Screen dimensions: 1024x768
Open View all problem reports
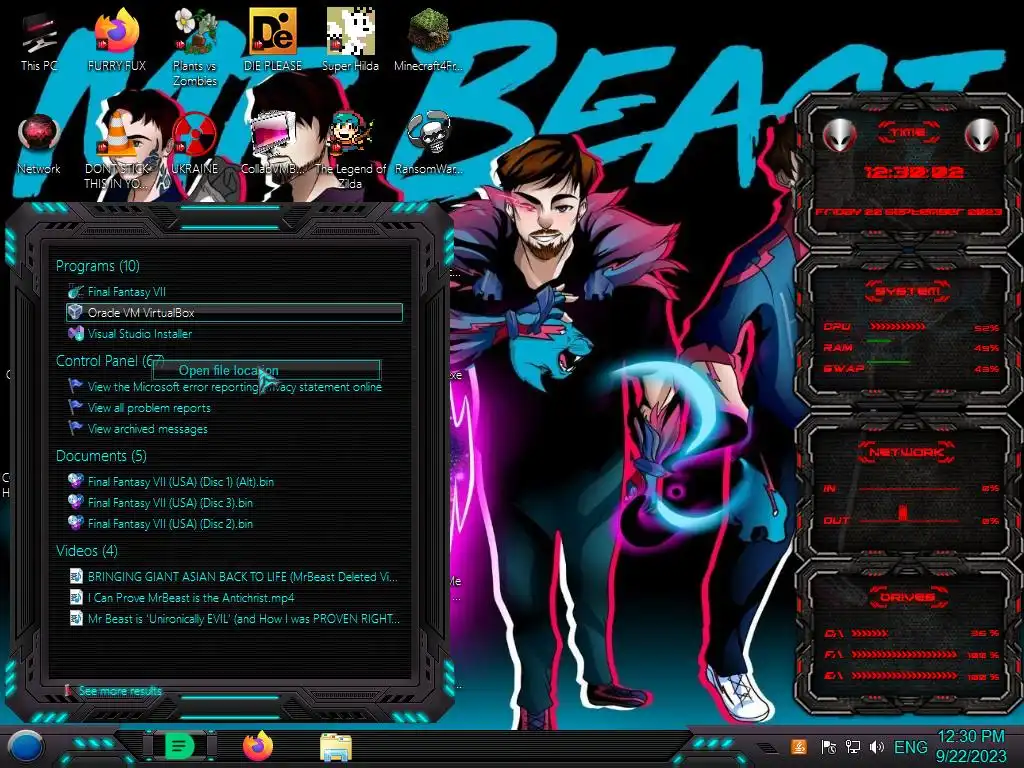(x=234, y=408)
